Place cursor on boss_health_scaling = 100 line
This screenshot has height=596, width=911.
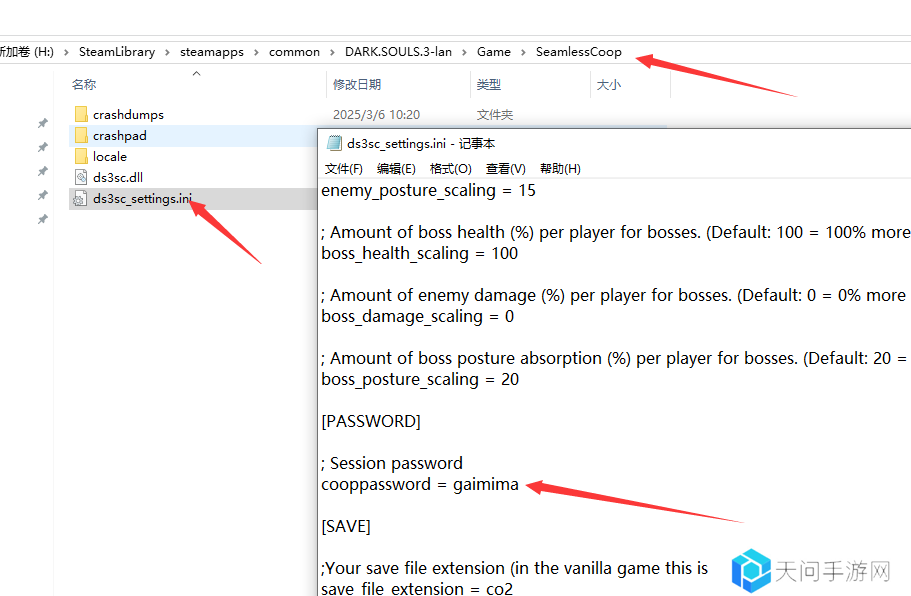[x=419, y=253]
